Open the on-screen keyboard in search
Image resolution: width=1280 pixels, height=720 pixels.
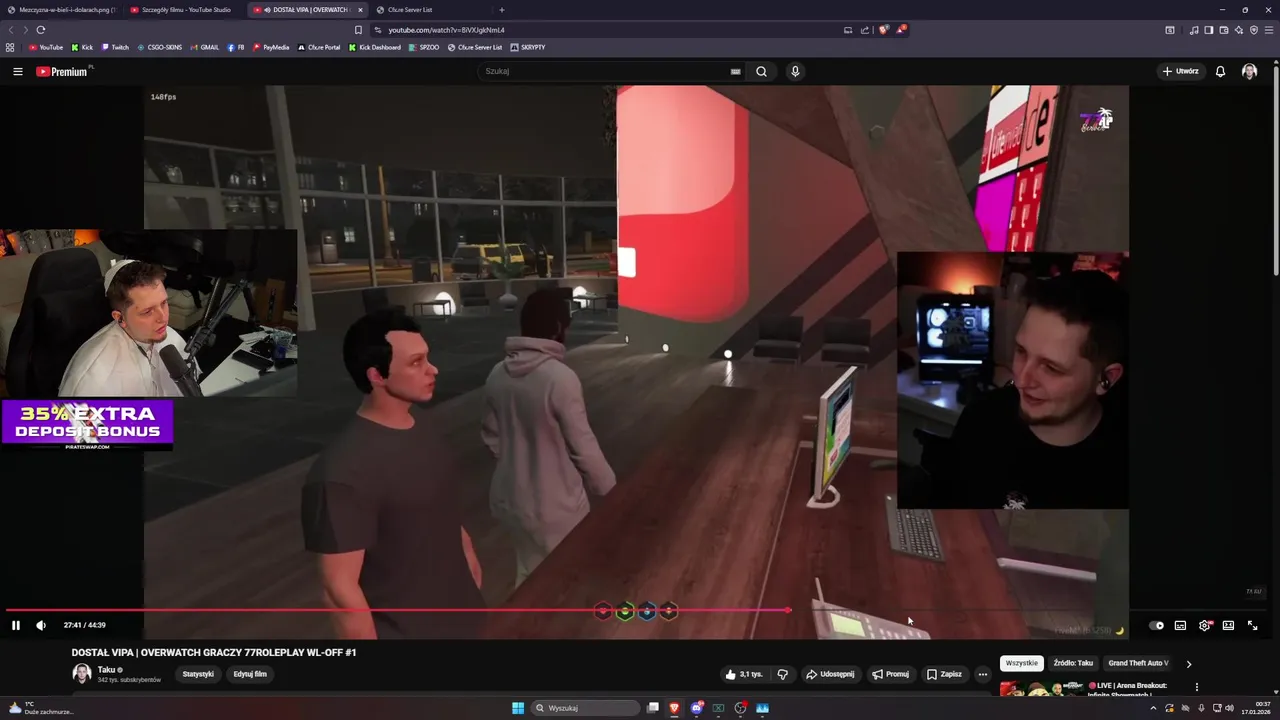pos(735,71)
